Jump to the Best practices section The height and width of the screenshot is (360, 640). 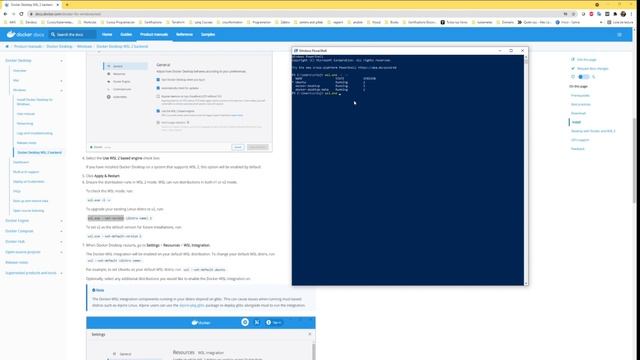click(581, 104)
